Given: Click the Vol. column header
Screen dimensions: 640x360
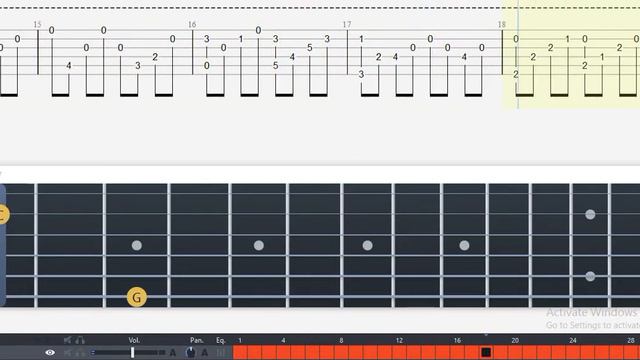Looking at the screenshot, I should (134, 340).
